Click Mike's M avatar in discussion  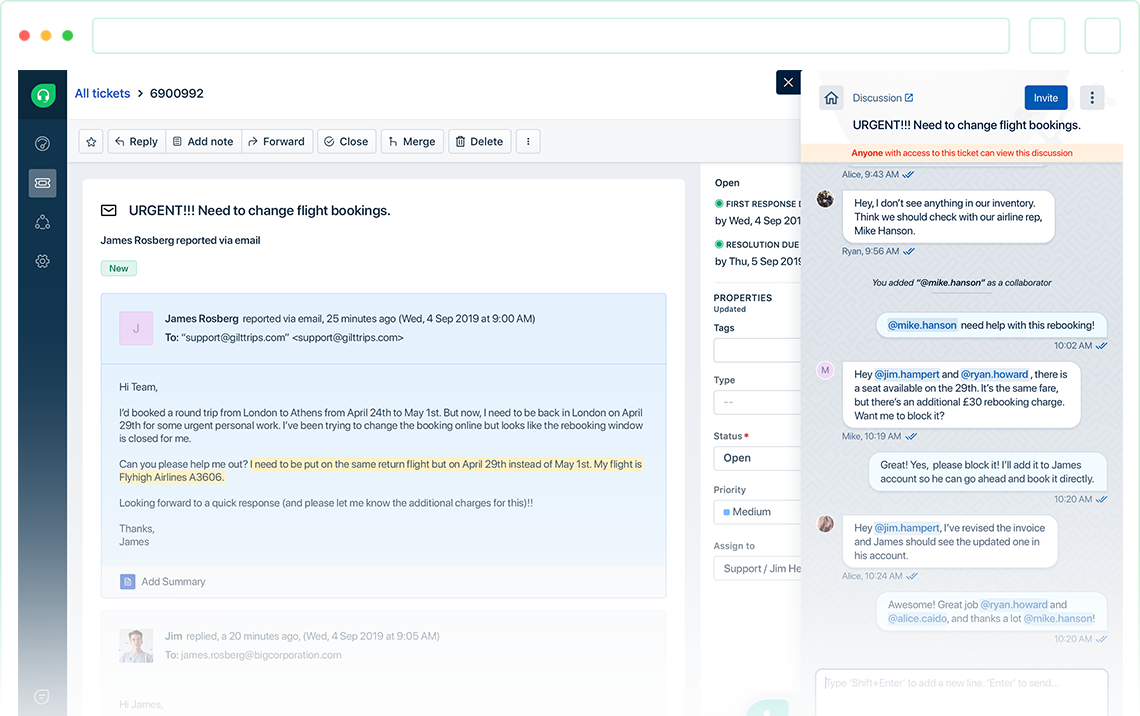click(825, 370)
